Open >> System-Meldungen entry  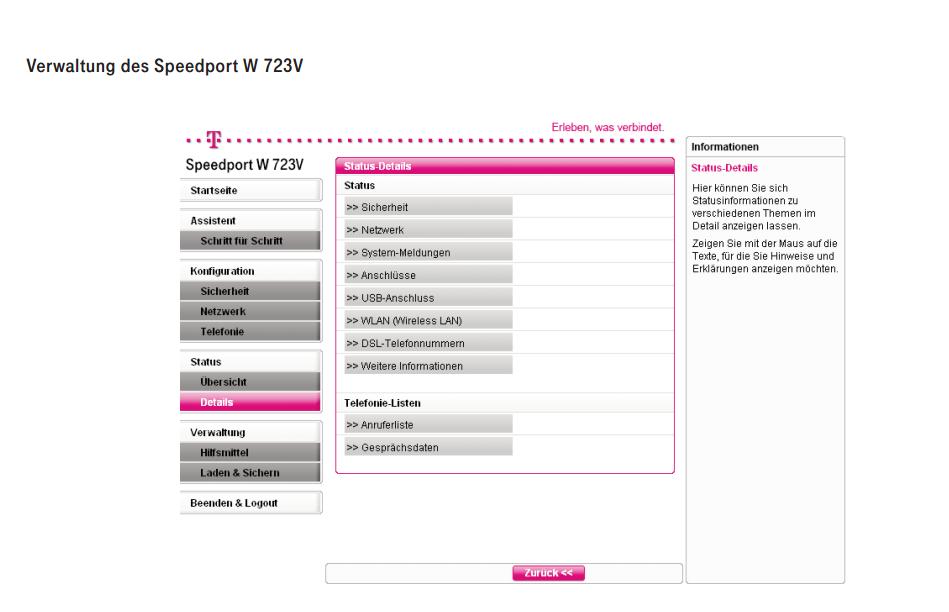(x=428, y=252)
